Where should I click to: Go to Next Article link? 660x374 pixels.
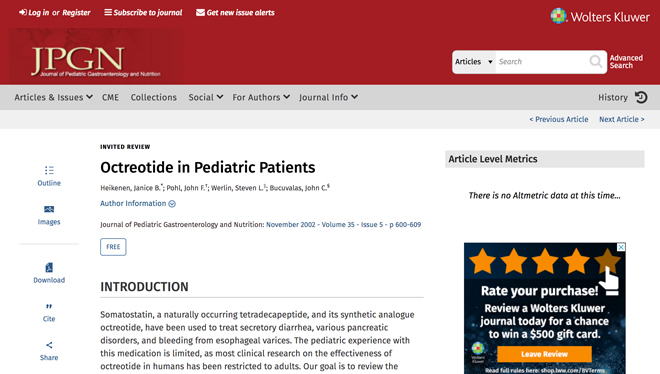pos(622,119)
